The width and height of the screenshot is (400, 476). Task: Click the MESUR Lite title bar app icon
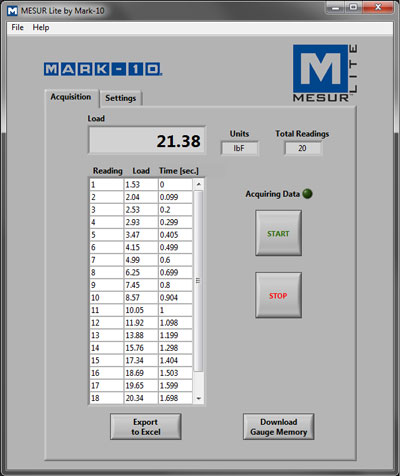pos(12,11)
